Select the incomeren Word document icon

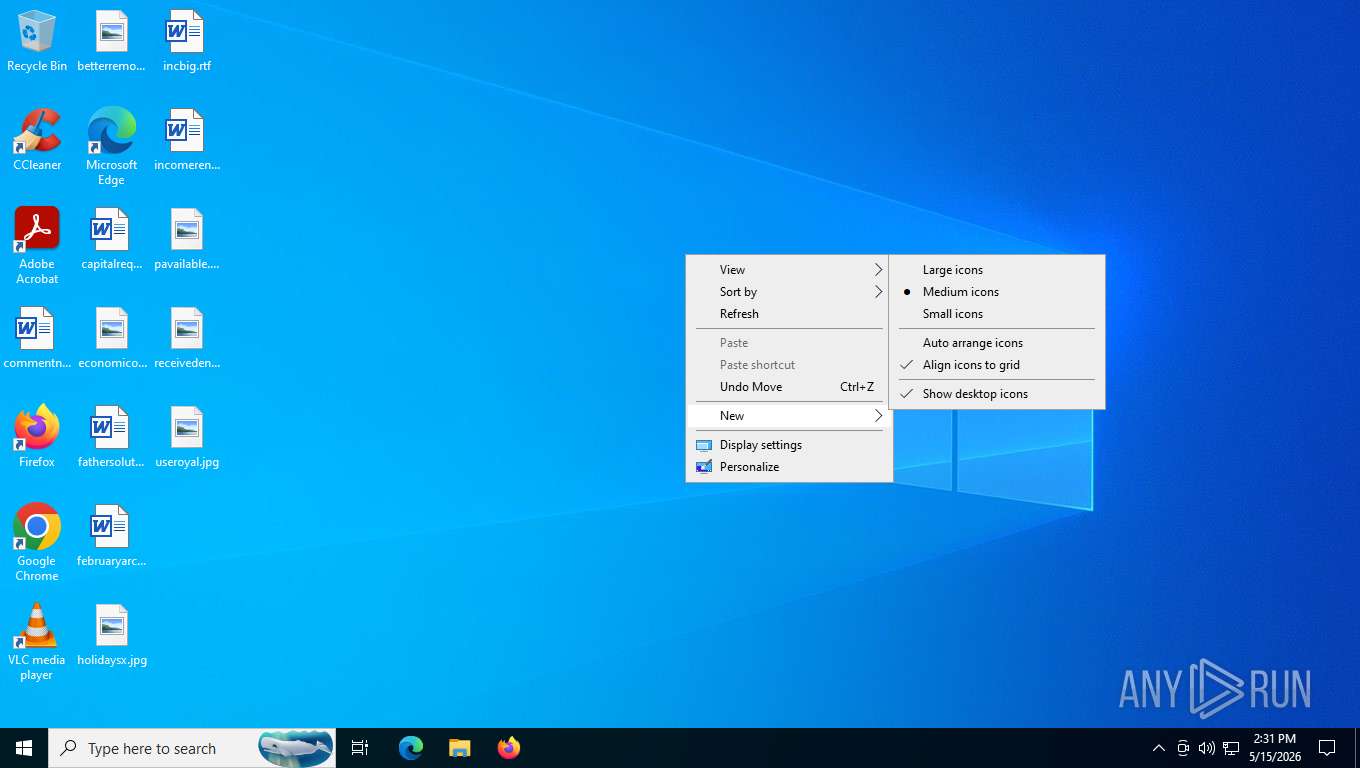(187, 140)
